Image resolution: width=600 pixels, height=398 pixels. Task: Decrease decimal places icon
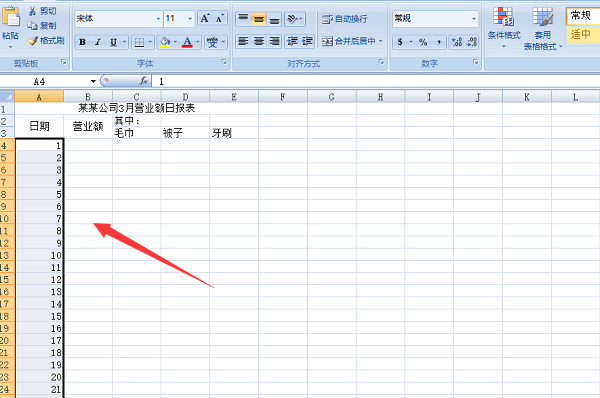(x=471, y=42)
